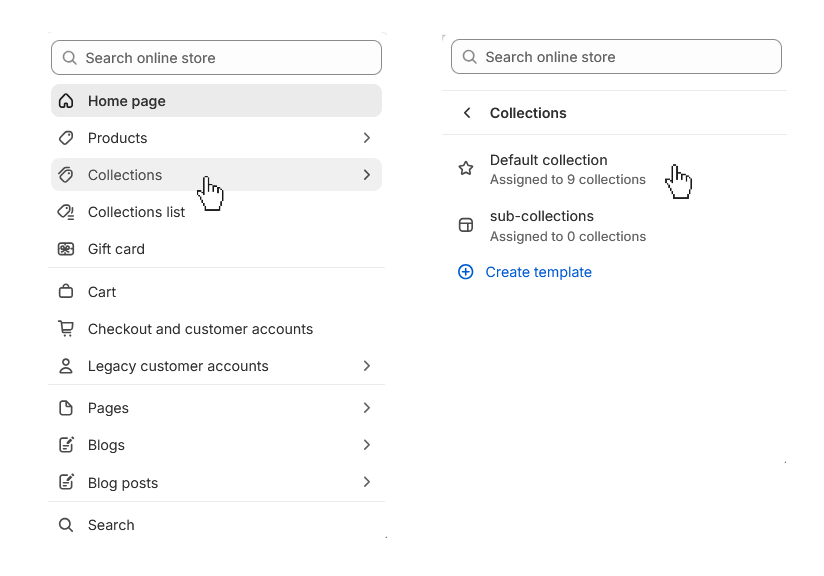The image size is (824, 576).
Task: Focus the right Search online store field
Action: 616,57
